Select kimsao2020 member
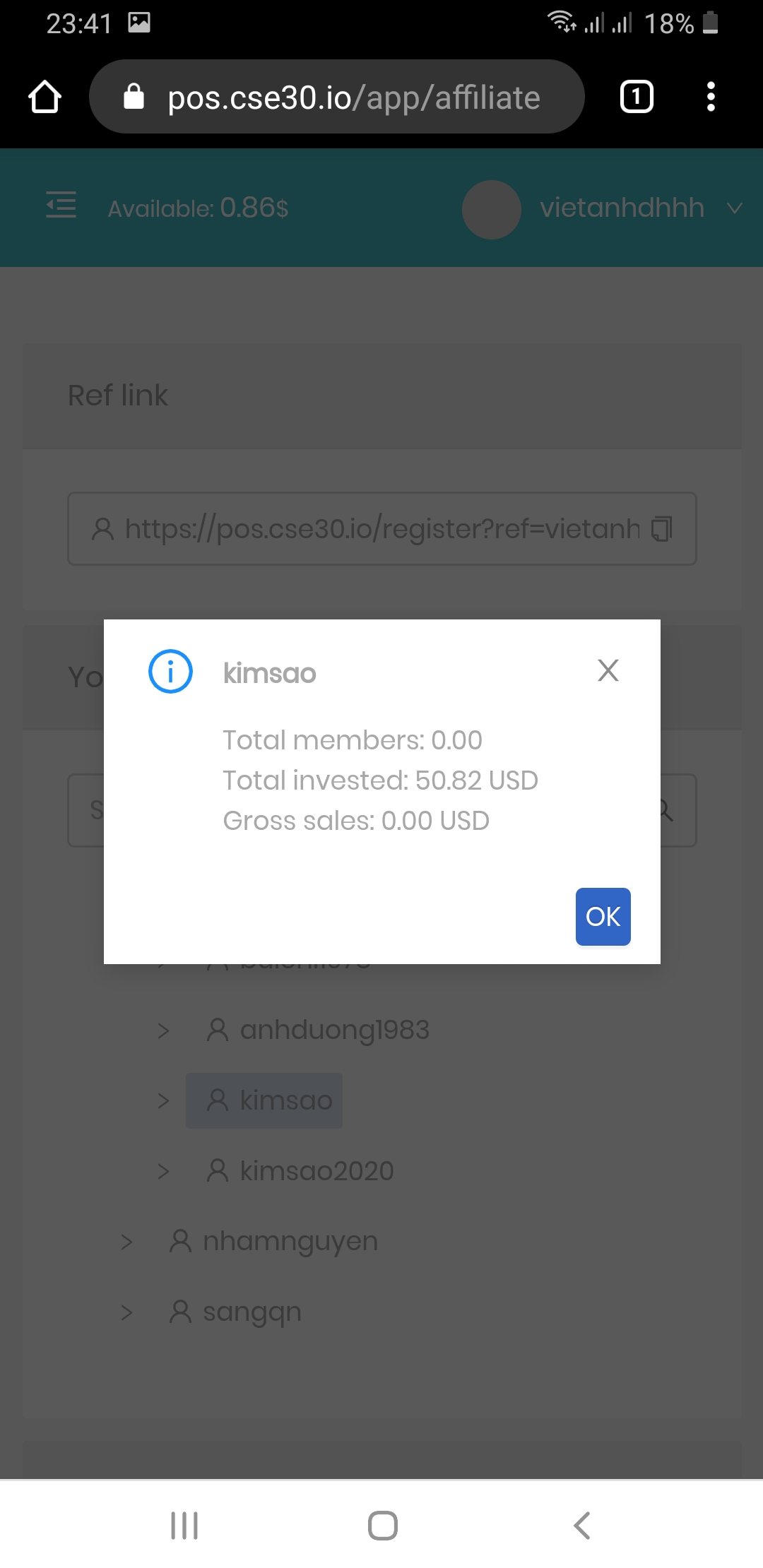This screenshot has height=1568, width=763. click(316, 1171)
